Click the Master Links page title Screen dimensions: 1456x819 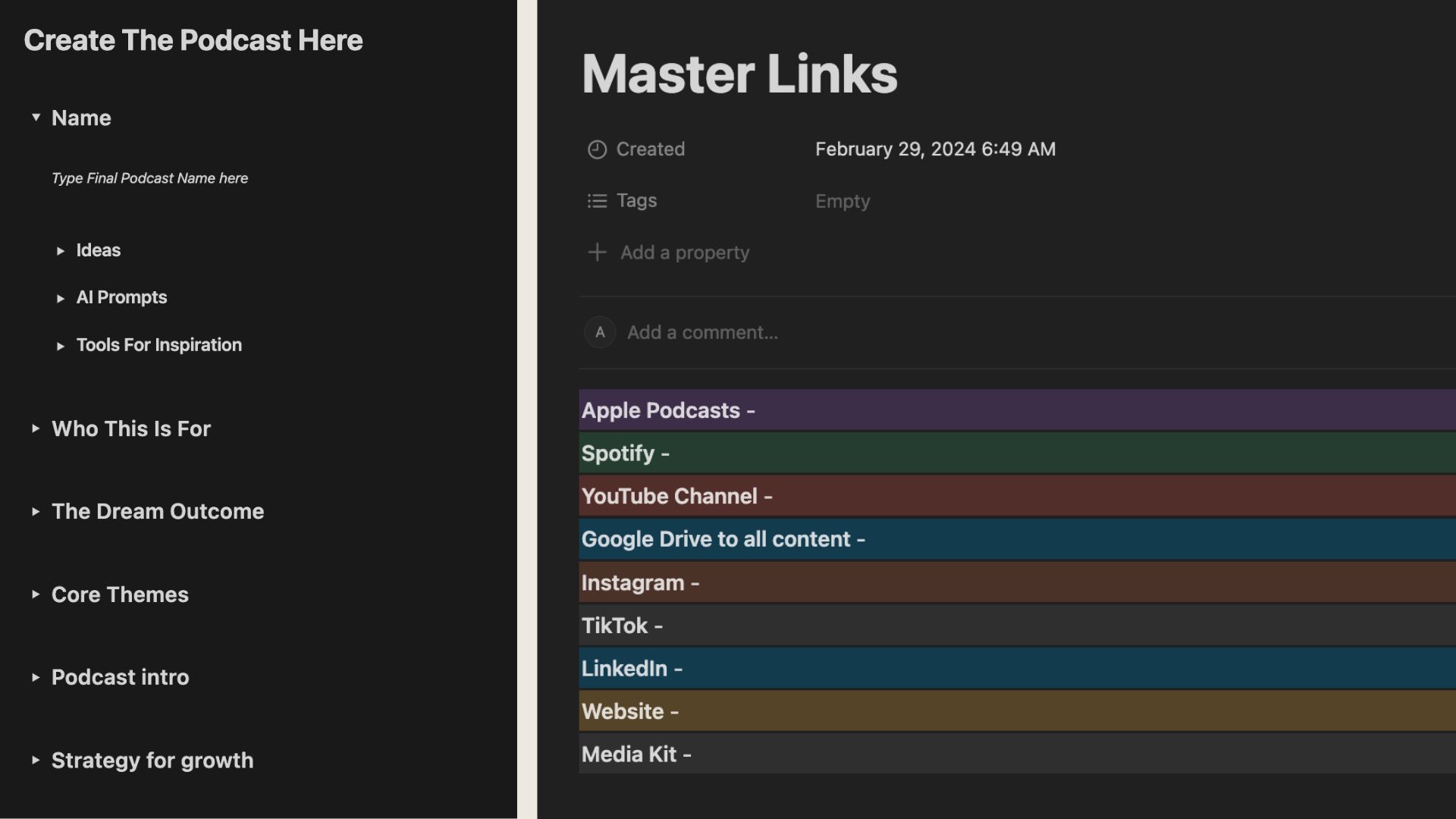coord(739,74)
